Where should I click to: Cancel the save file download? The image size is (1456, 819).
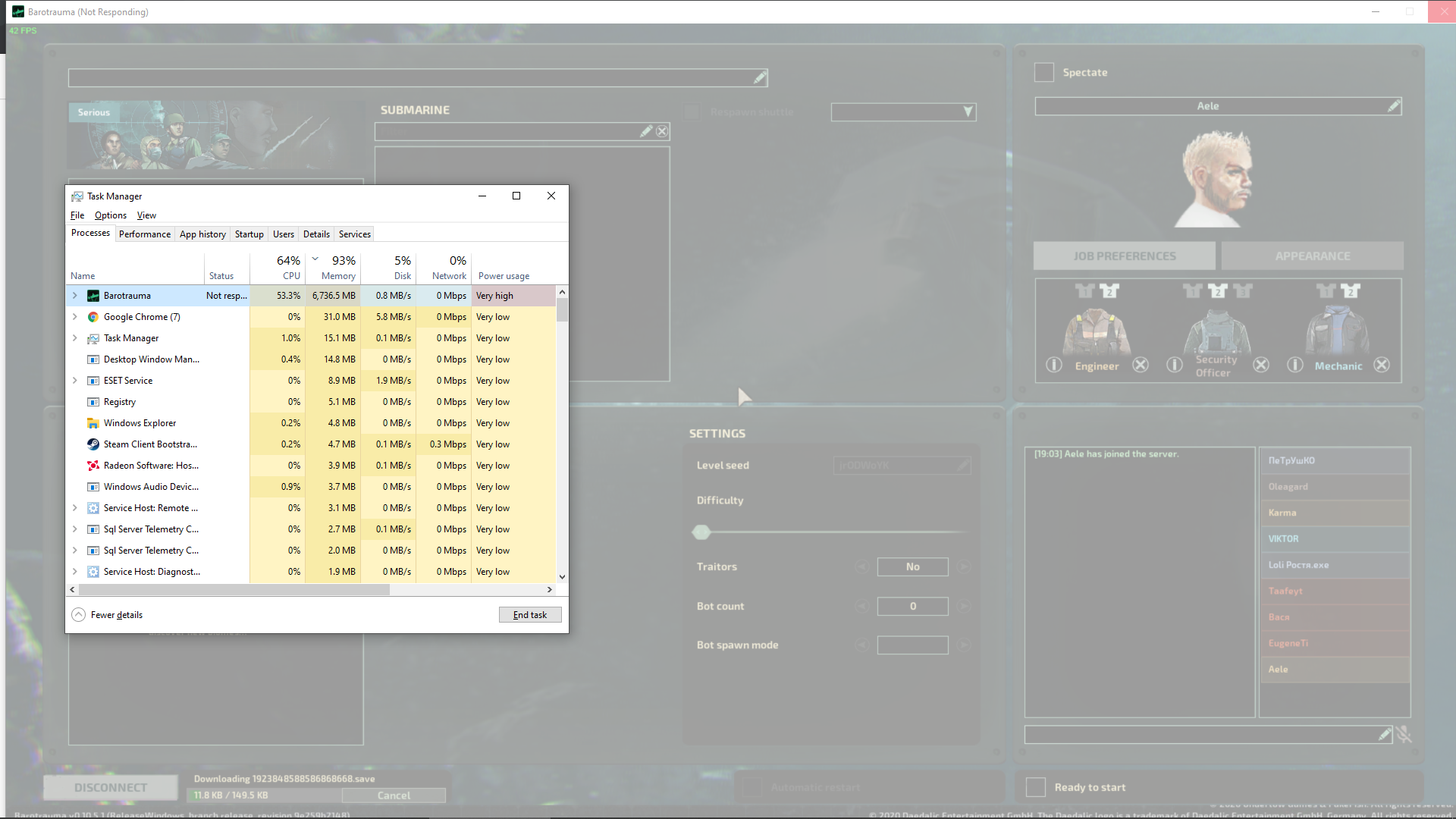point(394,795)
